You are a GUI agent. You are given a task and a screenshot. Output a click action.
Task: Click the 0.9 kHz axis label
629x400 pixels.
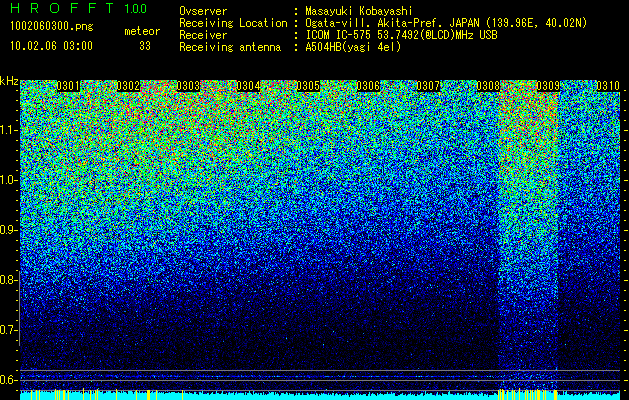click(9, 230)
